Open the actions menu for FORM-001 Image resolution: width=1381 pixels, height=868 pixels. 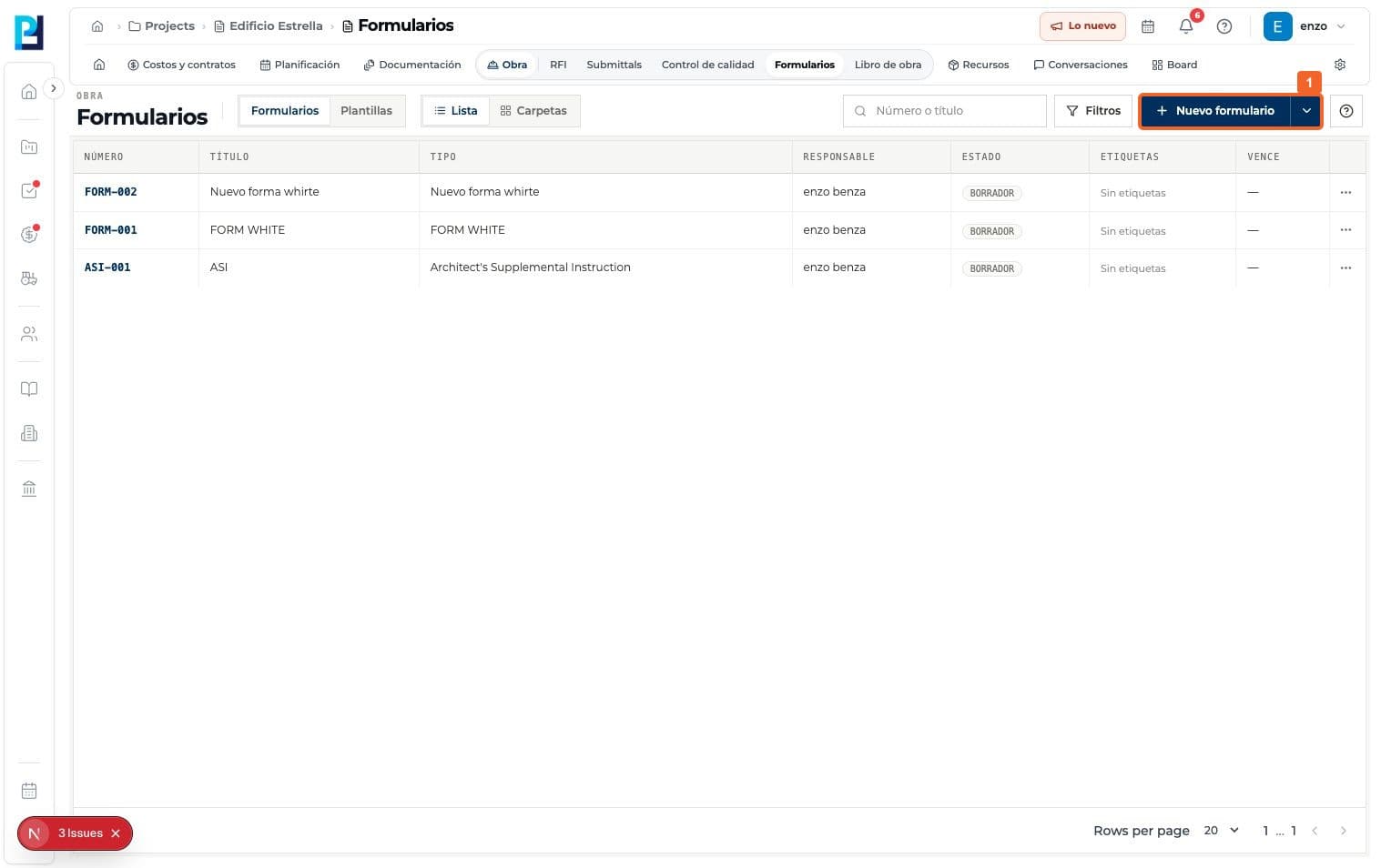1345,230
